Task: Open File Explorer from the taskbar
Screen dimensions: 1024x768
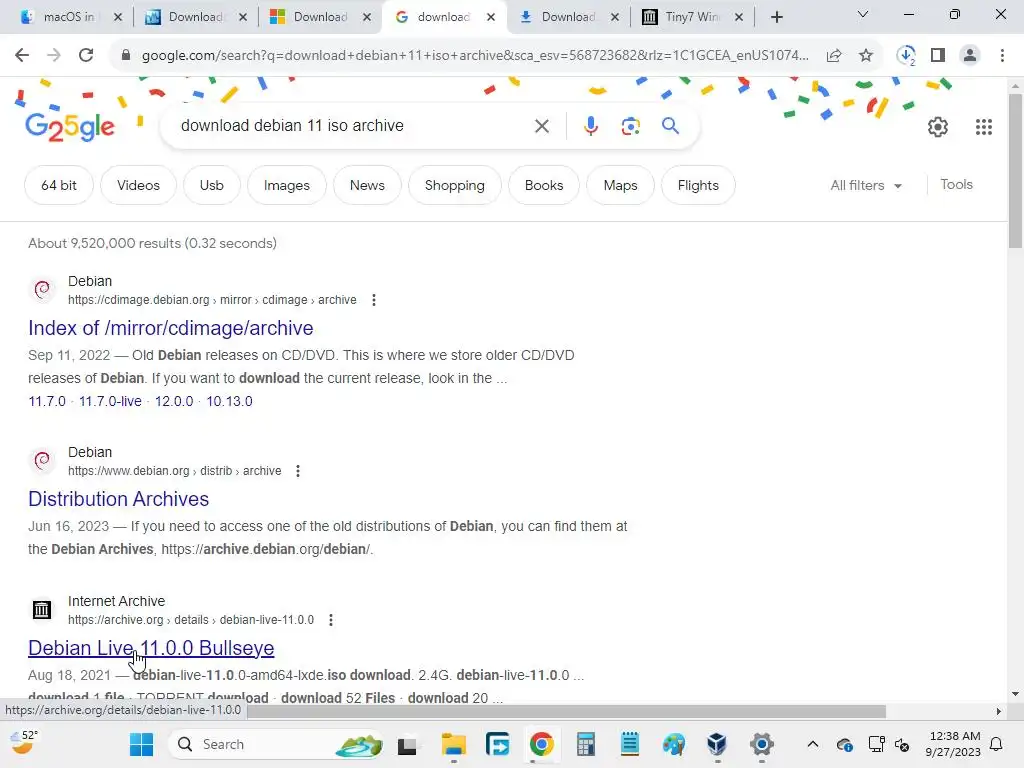Action: point(453,744)
